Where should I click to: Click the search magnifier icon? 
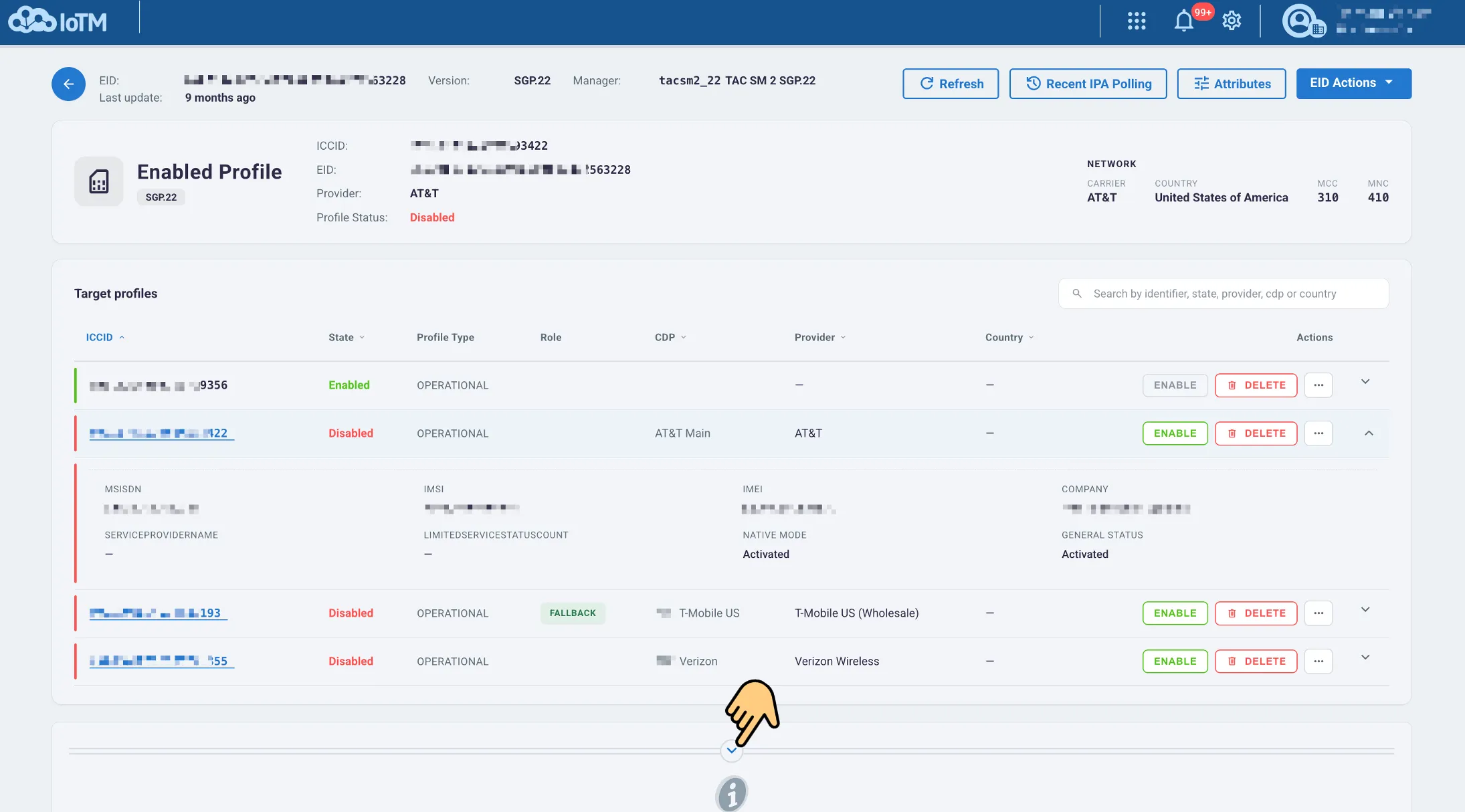pos(1077,294)
